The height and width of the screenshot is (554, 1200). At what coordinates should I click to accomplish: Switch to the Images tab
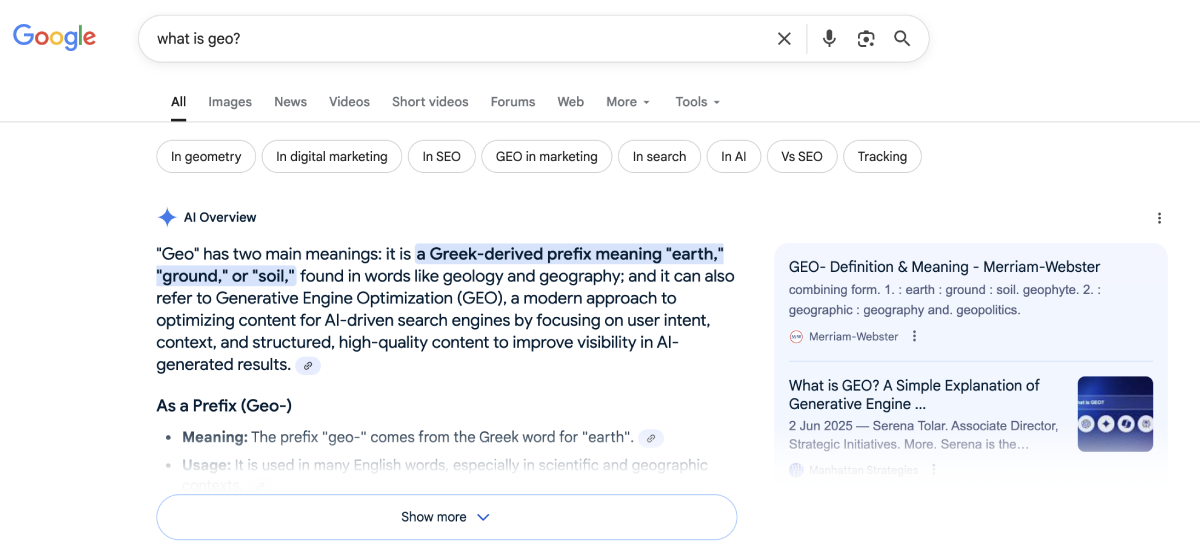tap(230, 102)
